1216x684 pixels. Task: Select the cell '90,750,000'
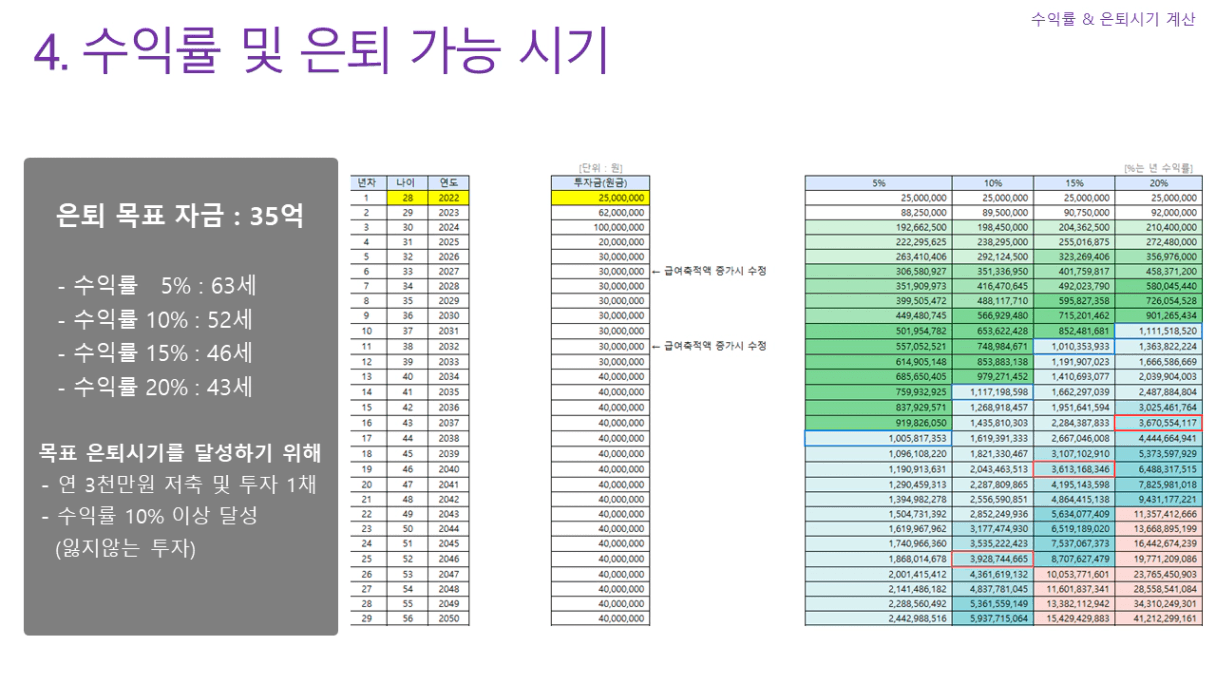pos(1074,213)
